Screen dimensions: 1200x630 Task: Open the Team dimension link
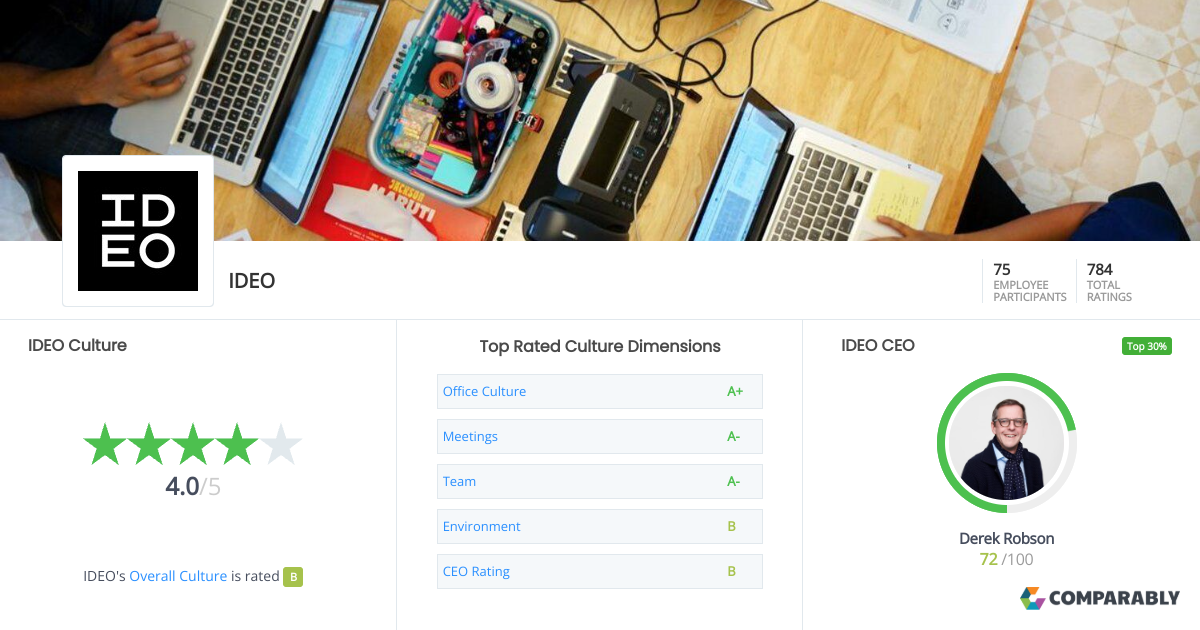coord(459,481)
